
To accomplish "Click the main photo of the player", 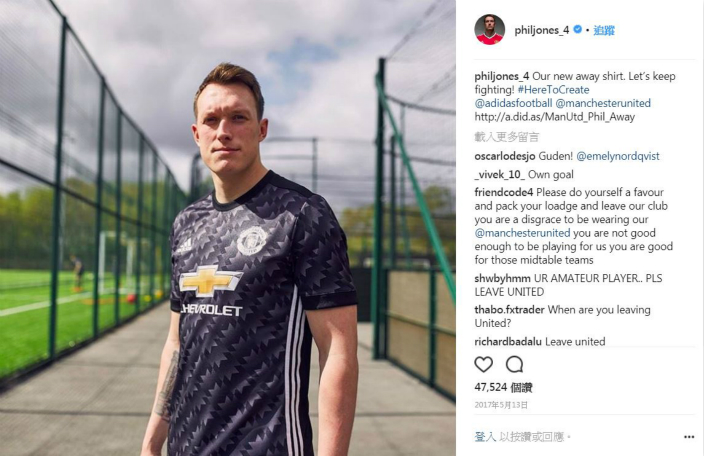I will tap(228, 228).
